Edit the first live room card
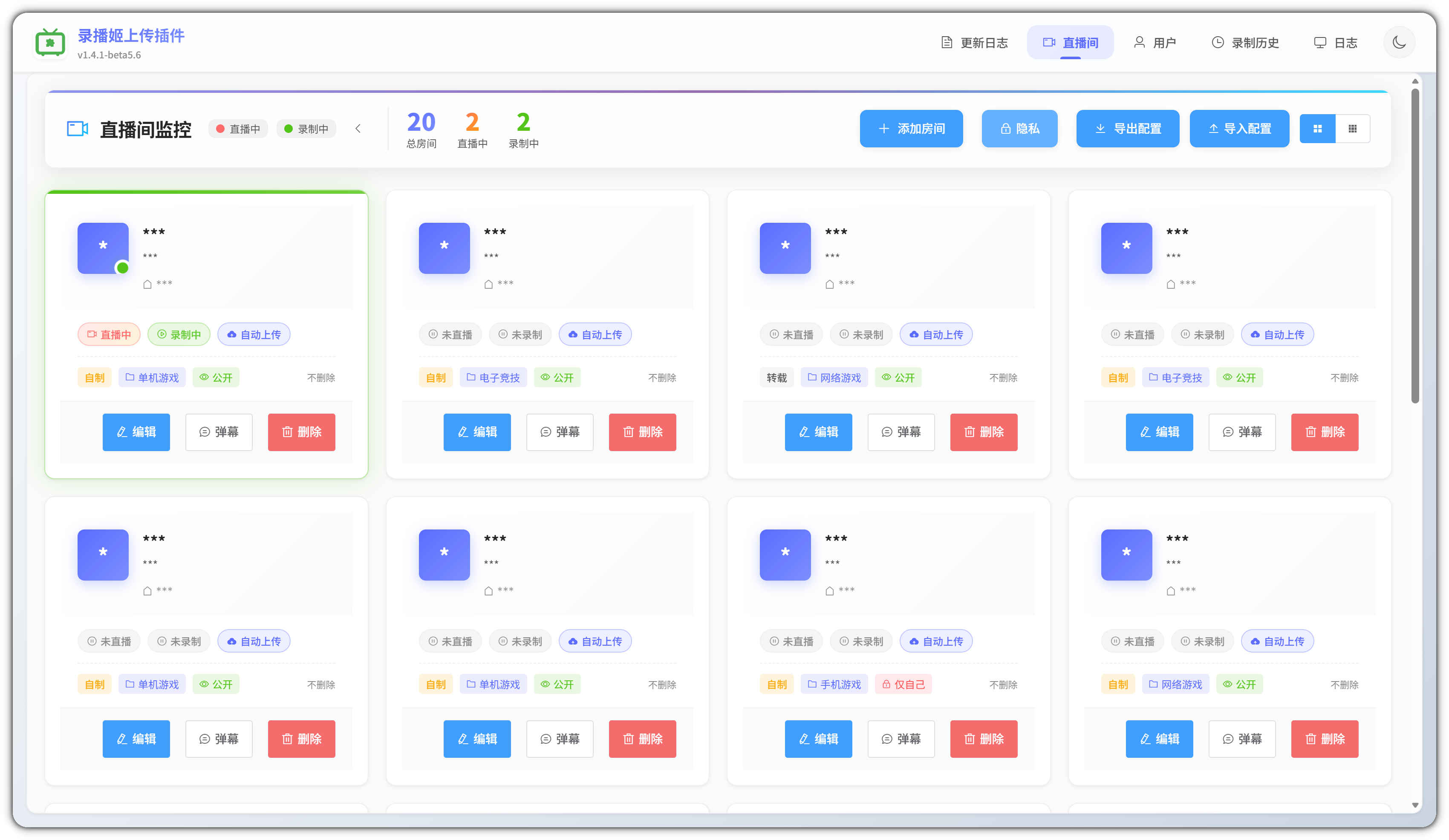 click(136, 432)
